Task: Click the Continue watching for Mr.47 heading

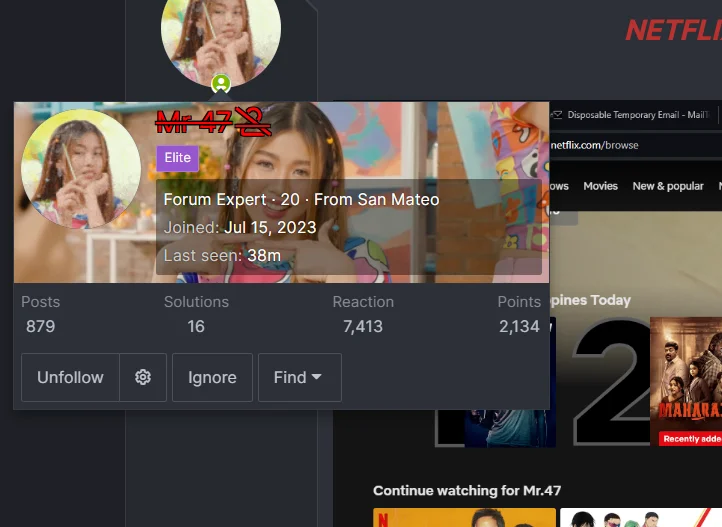Action: (467, 491)
